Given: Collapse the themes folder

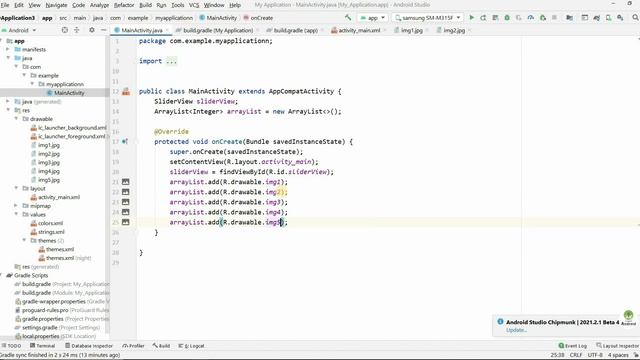Looking at the screenshot, I should [x=24, y=240].
